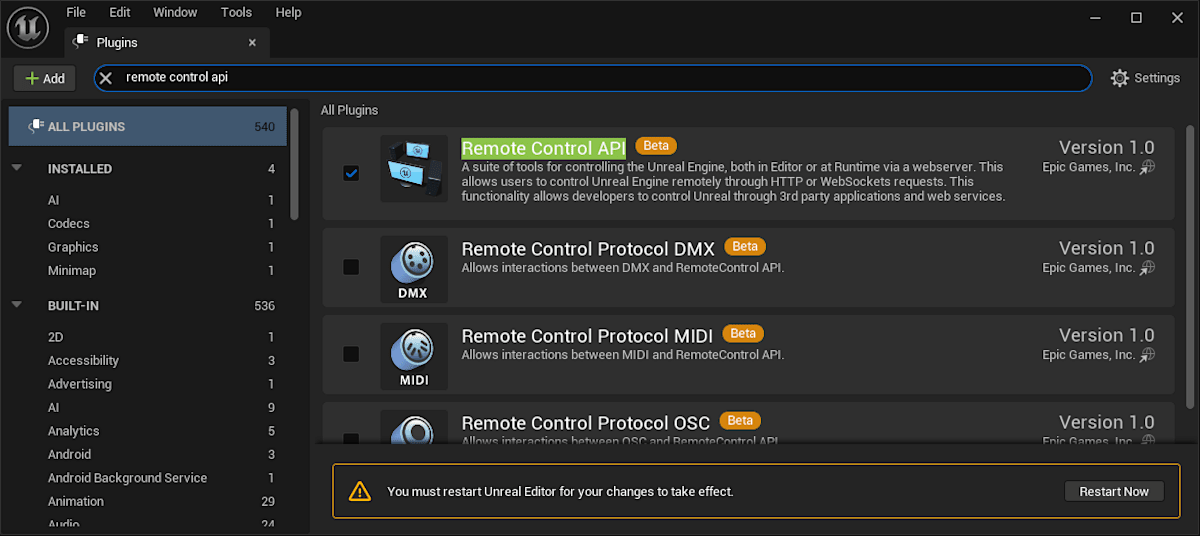Click the plug icon on Plugins tab
Image resolution: width=1200 pixels, height=536 pixels.
pos(81,43)
